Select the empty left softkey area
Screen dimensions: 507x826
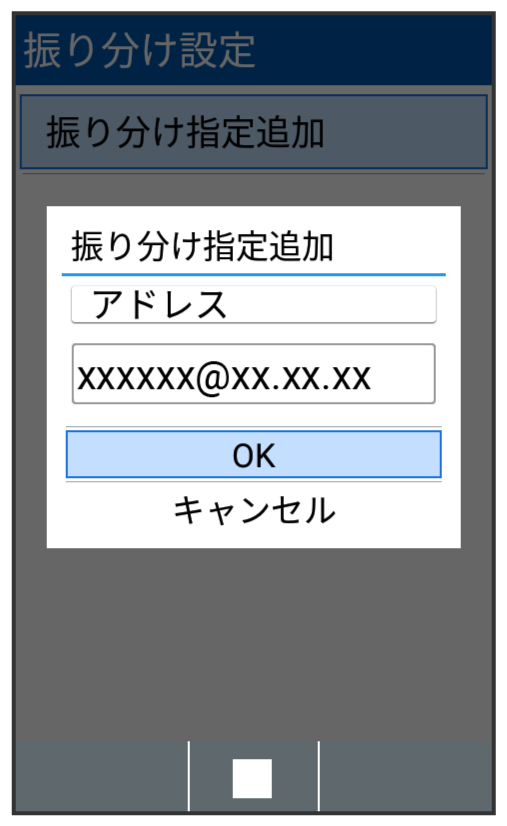point(101,776)
